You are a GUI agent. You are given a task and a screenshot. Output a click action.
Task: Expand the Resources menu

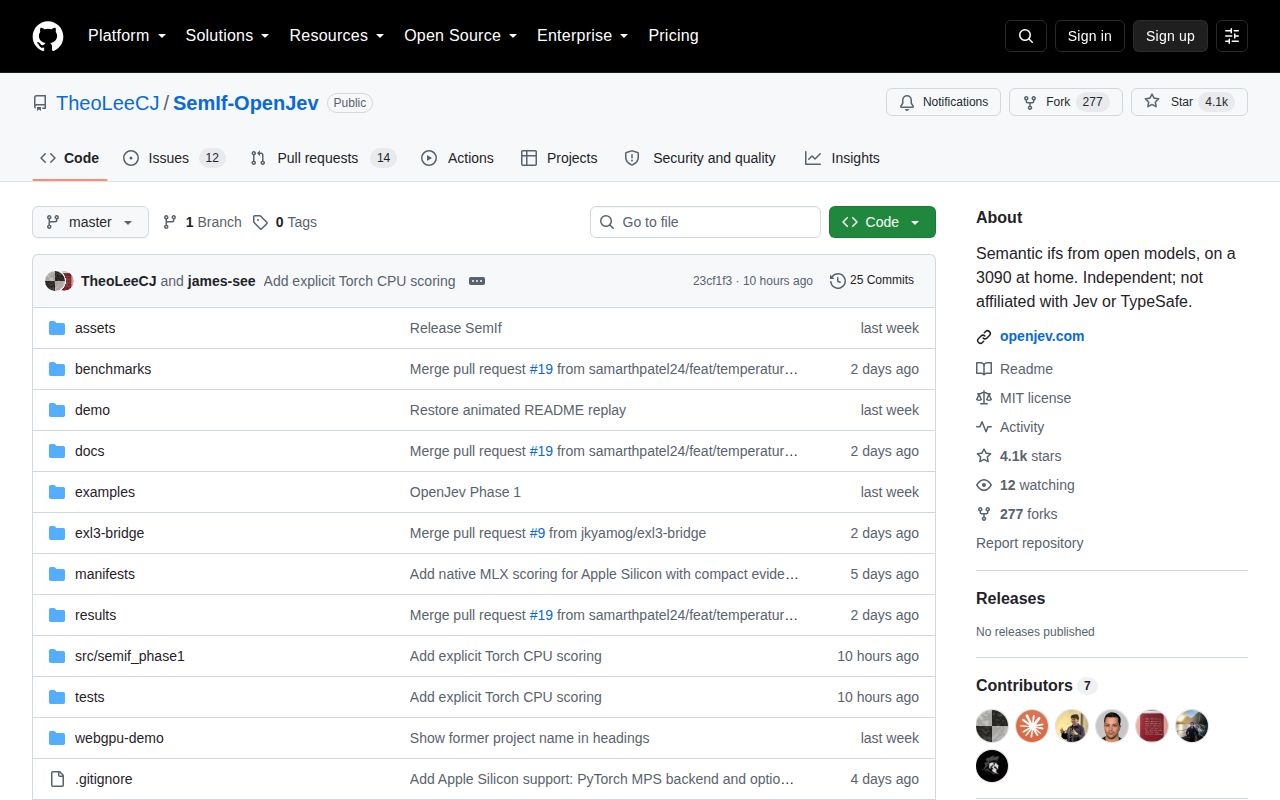click(337, 36)
